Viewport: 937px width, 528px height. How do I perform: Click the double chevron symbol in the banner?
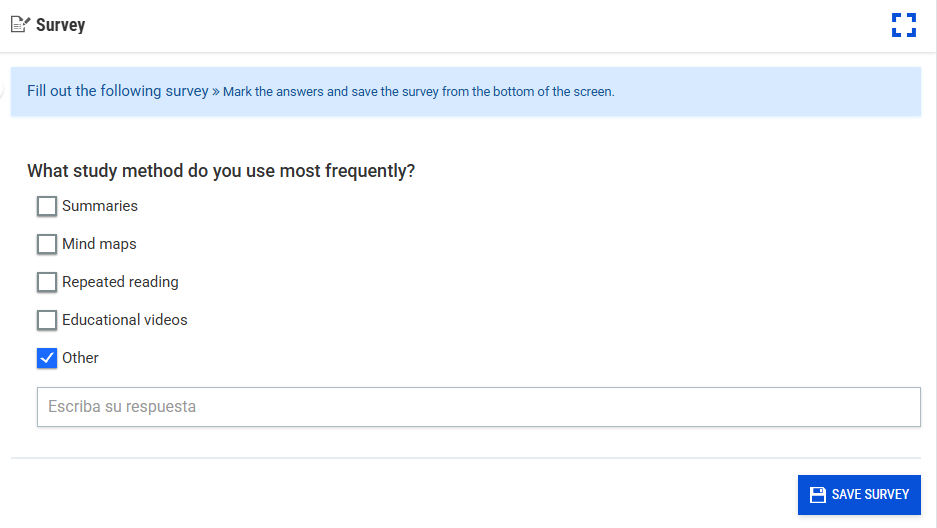(216, 92)
